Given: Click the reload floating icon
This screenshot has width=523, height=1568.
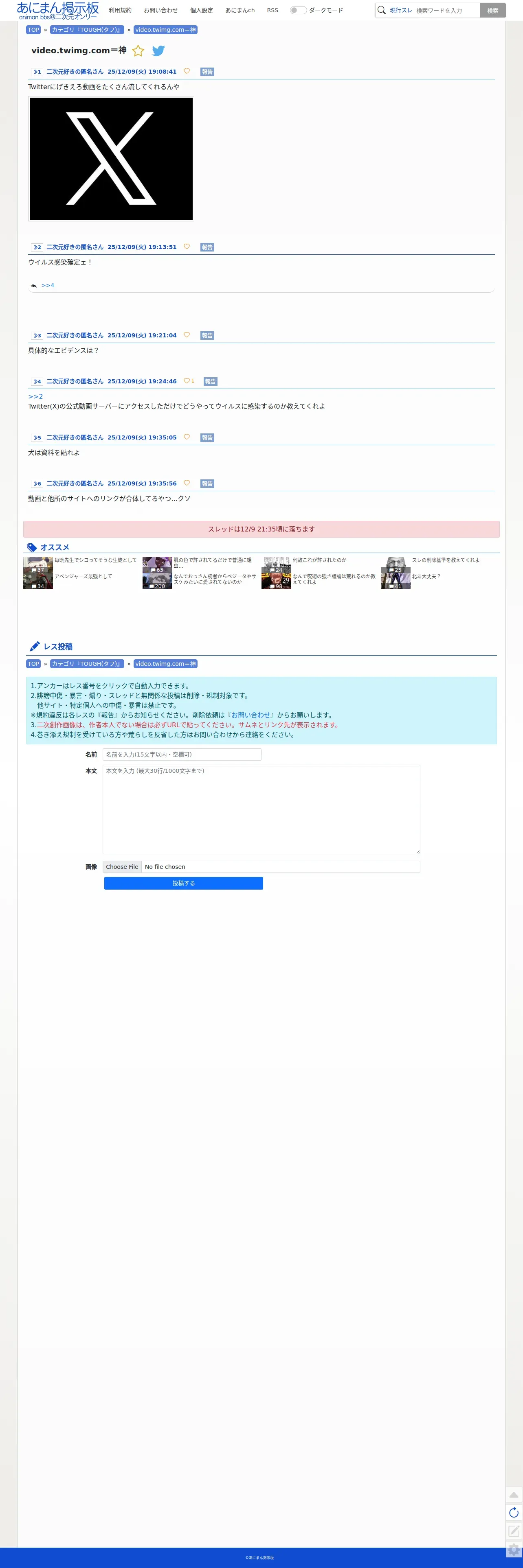Looking at the screenshot, I should click(514, 1513).
